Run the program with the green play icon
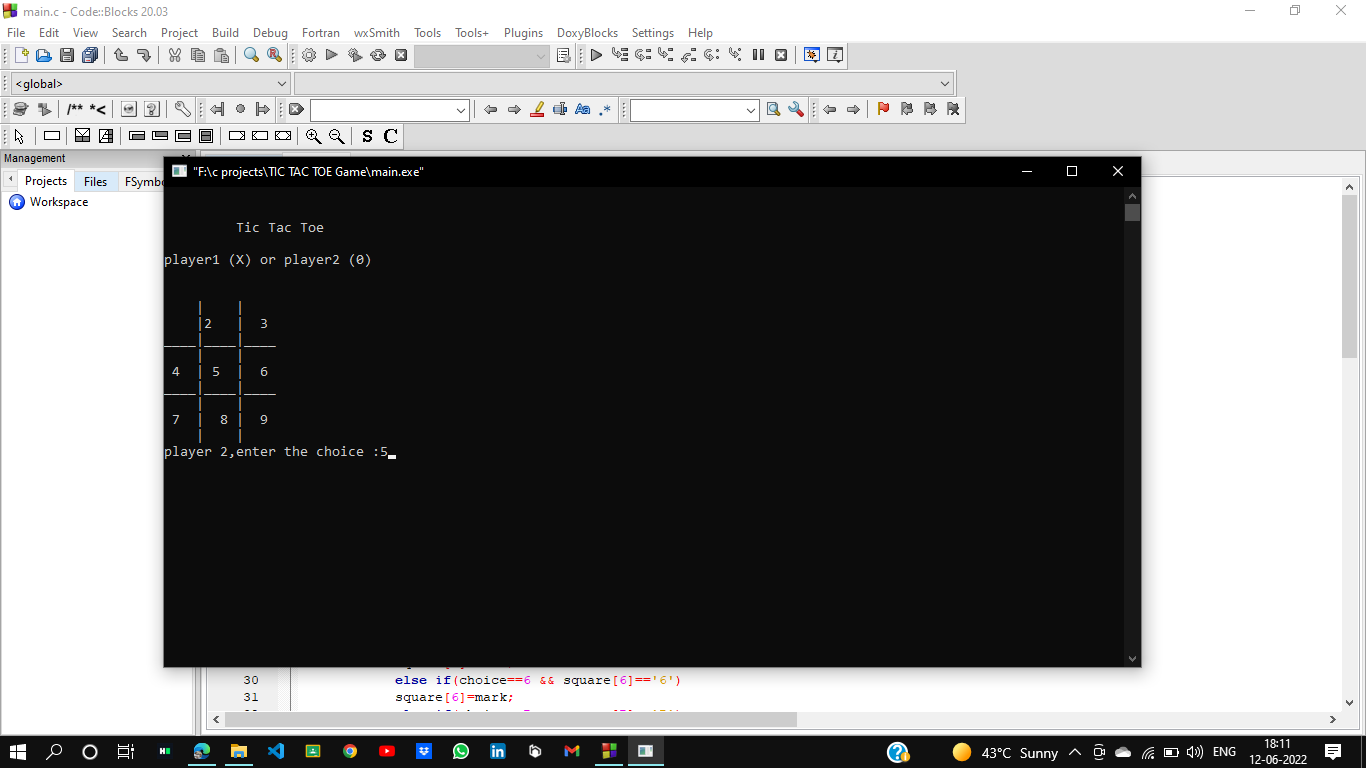Image resolution: width=1366 pixels, height=768 pixels. click(331, 55)
